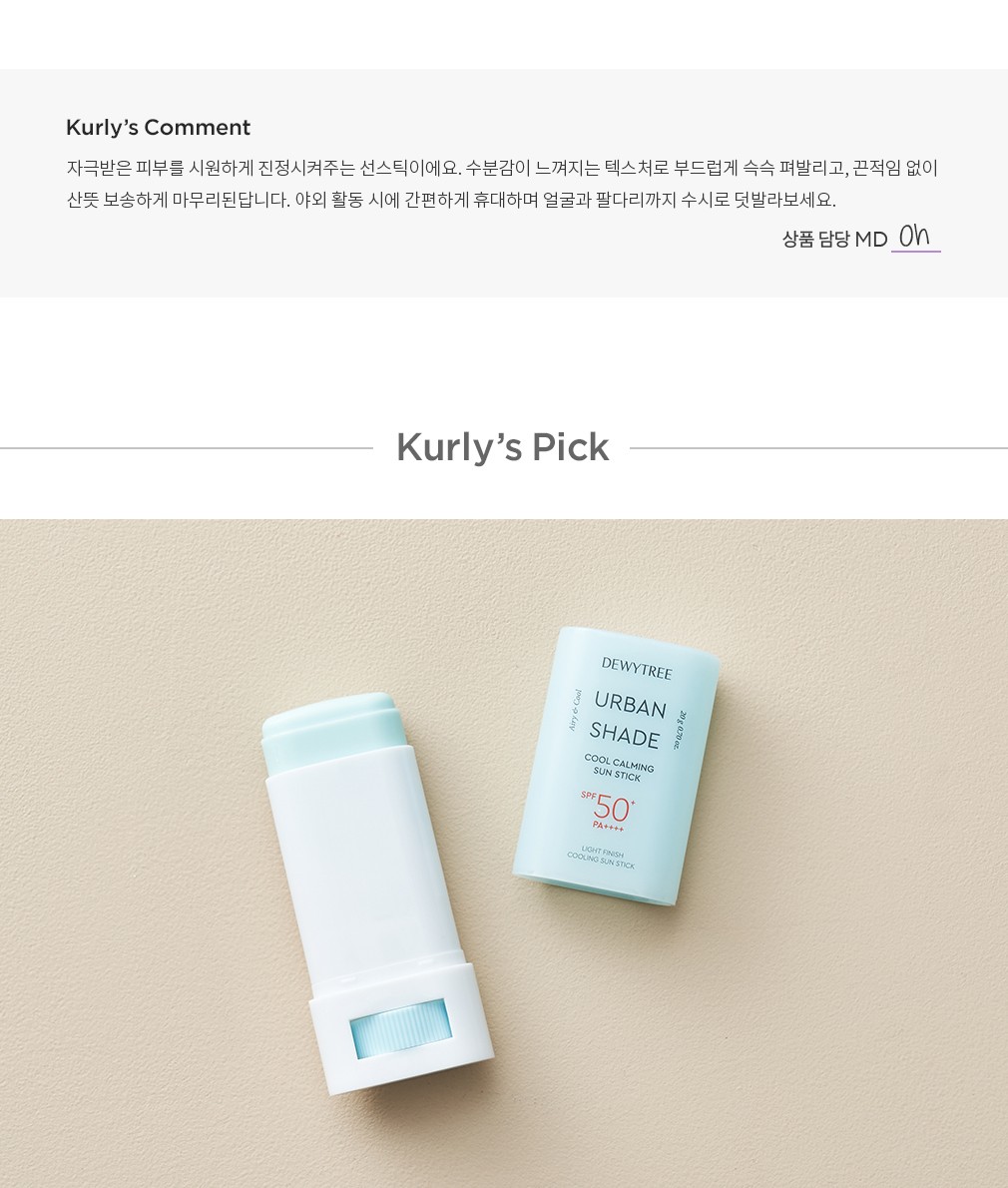Click the divider line right of Kurly's Pick

818,448
